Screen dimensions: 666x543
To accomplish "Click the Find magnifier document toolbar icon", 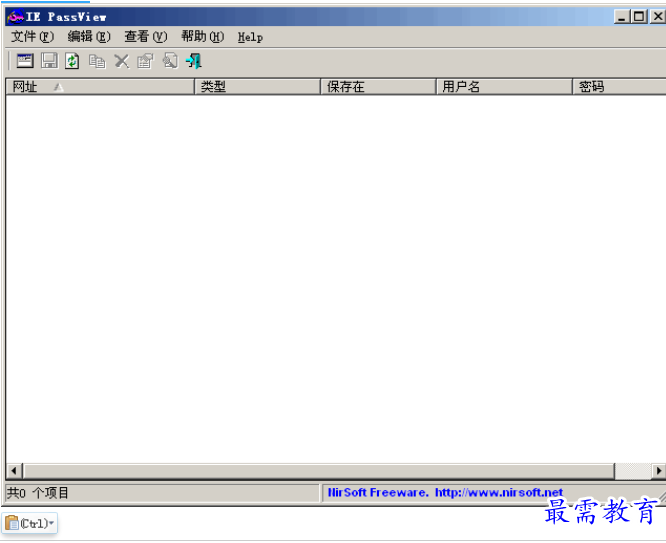I will click(170, 61).
